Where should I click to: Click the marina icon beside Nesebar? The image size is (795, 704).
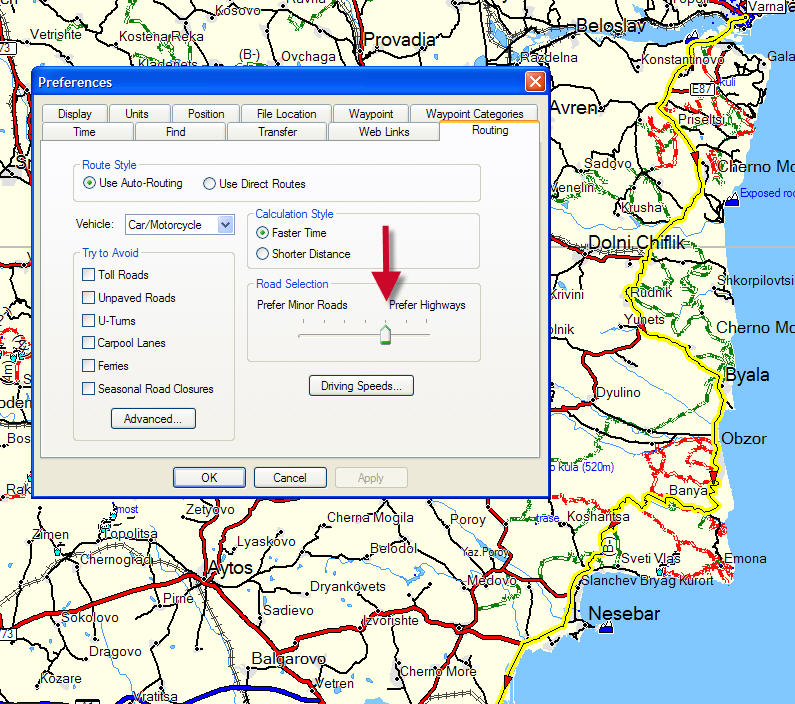click(606, 627)
